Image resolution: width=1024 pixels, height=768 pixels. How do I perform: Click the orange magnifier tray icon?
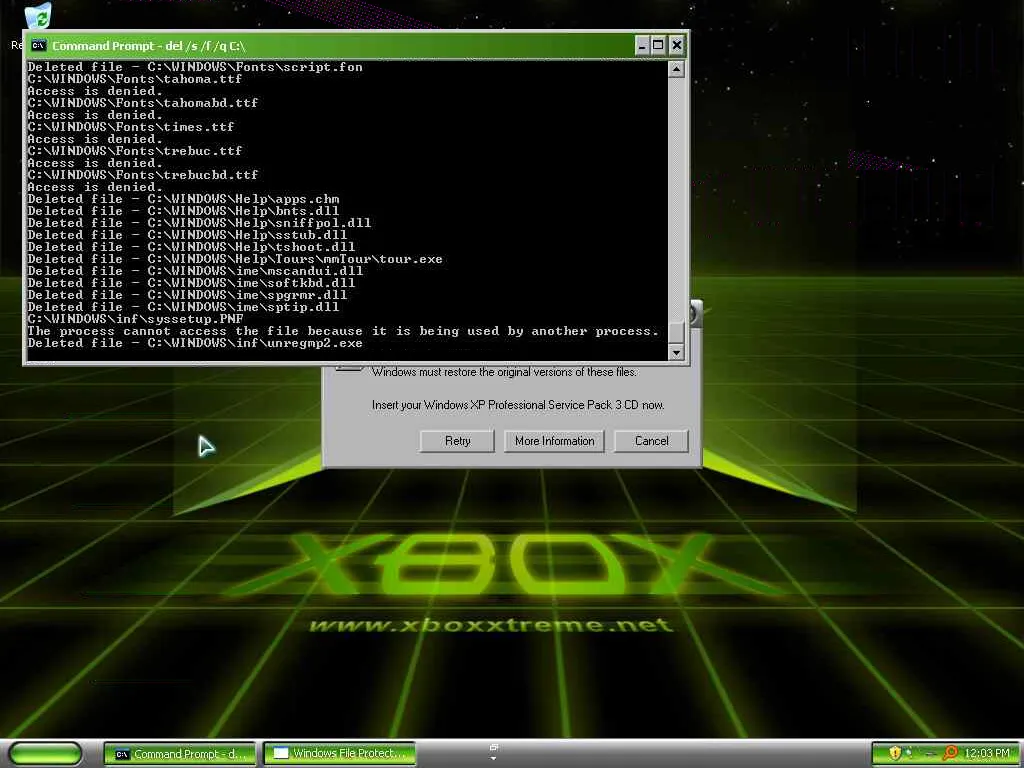[x=950, y=753]
